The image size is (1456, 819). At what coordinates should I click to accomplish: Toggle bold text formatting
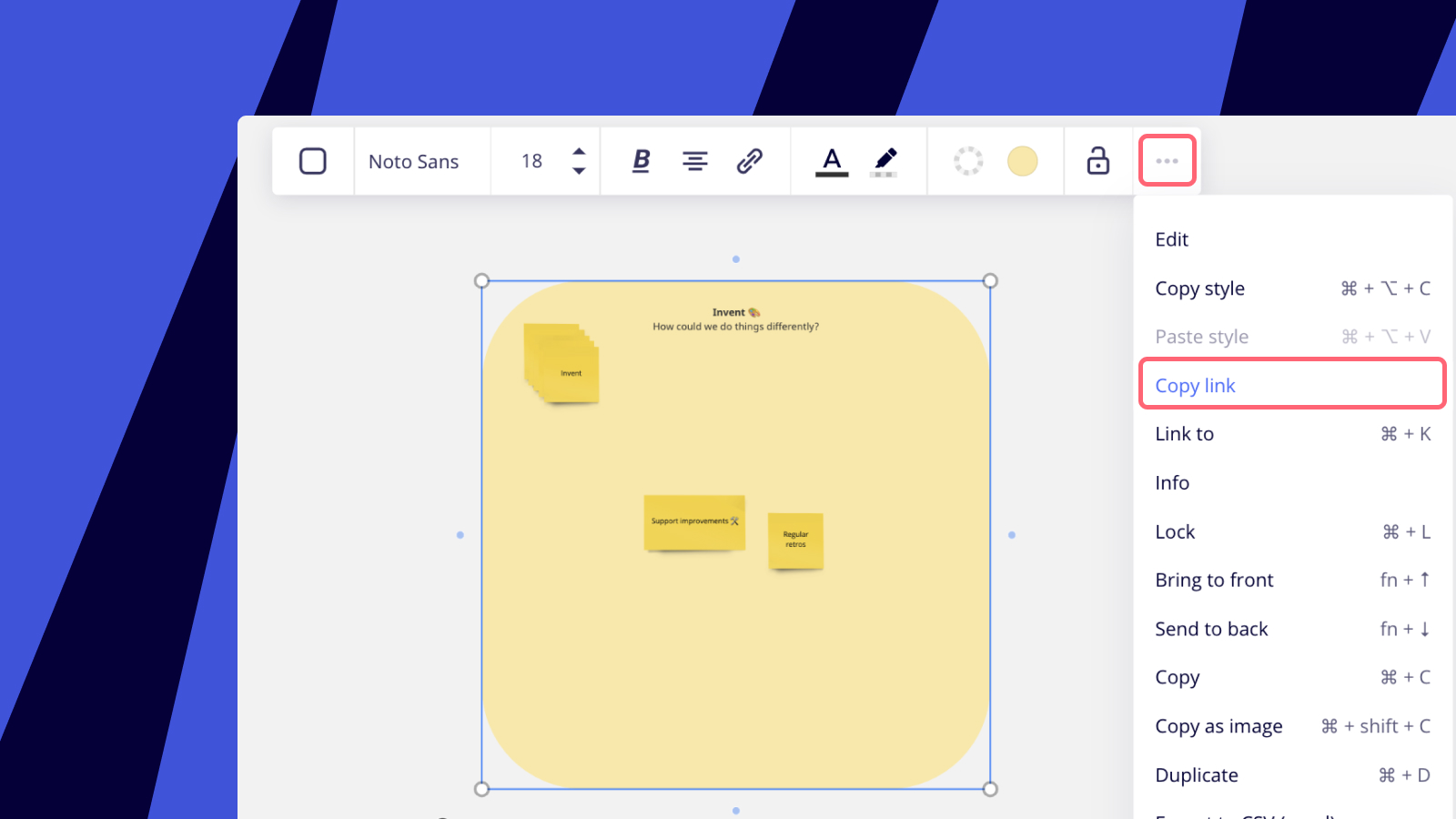(641, 161)
